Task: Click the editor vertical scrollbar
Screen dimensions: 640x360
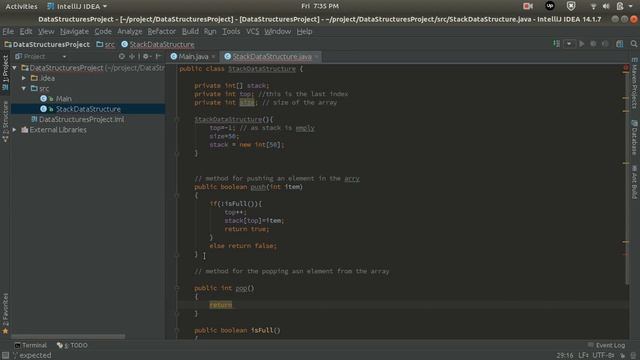Action: [x=627, y=176]
